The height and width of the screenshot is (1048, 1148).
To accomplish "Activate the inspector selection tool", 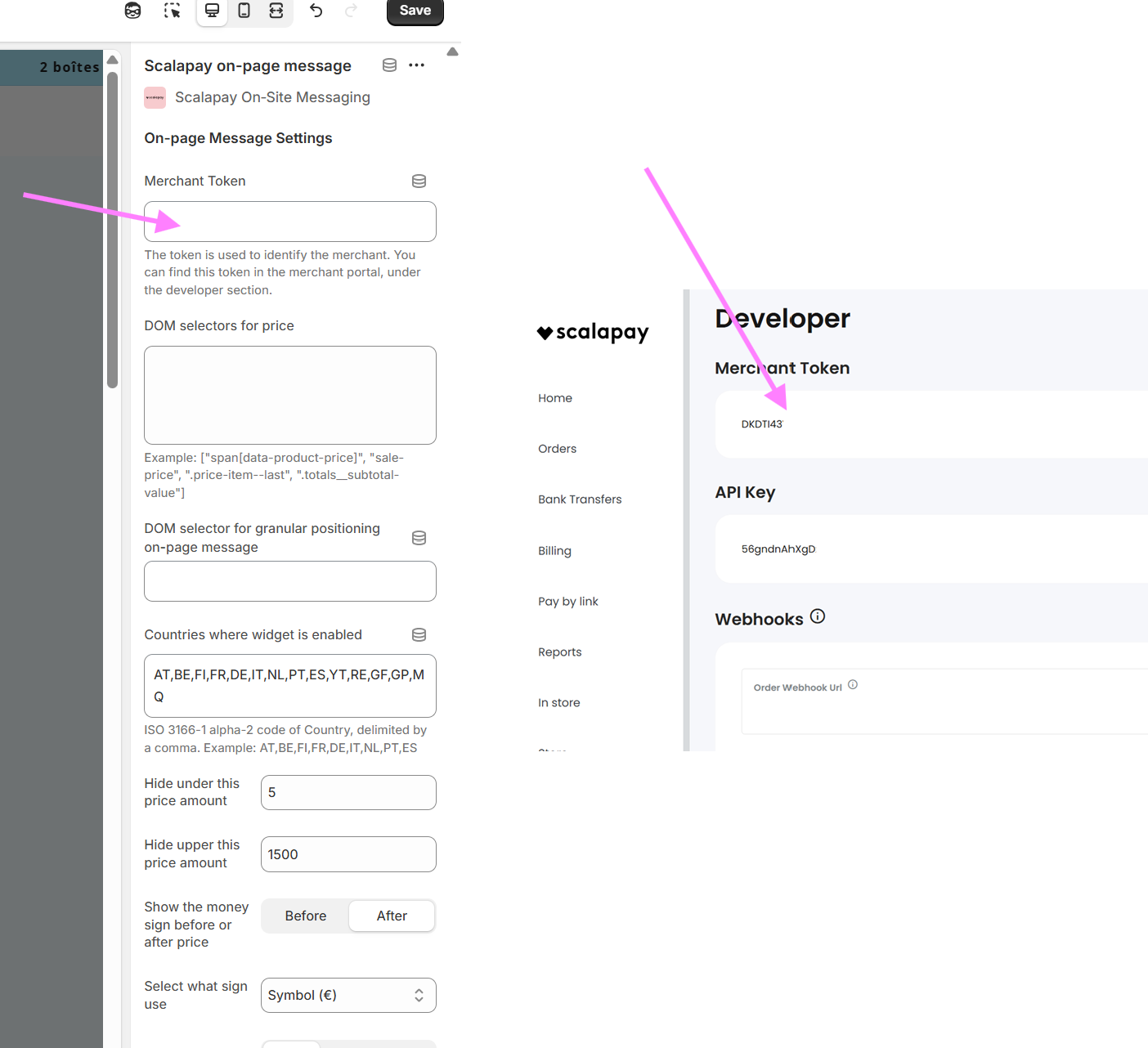I will point(172,11).
